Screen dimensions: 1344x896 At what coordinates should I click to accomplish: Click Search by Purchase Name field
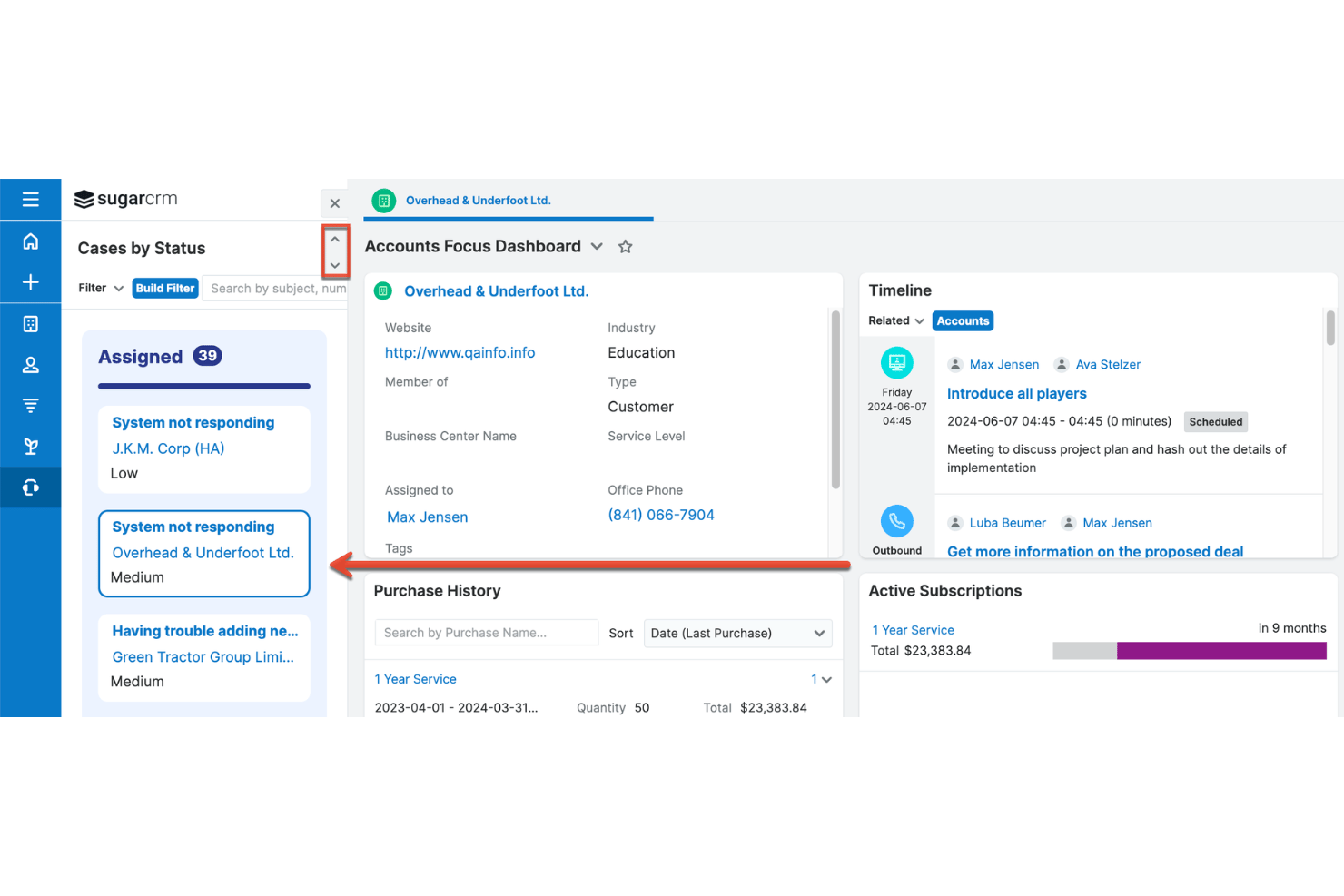(x=487, y=634)
